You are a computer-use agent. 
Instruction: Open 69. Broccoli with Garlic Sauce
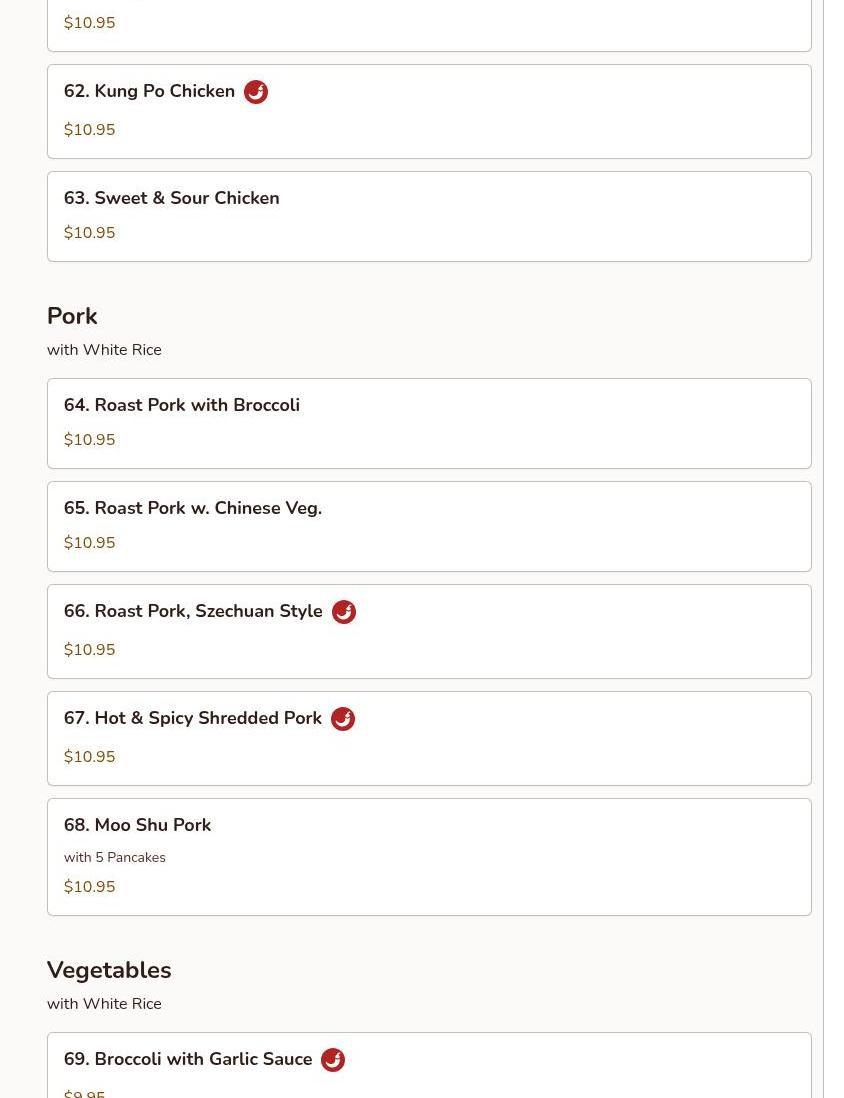click(x=188, y=1059)
